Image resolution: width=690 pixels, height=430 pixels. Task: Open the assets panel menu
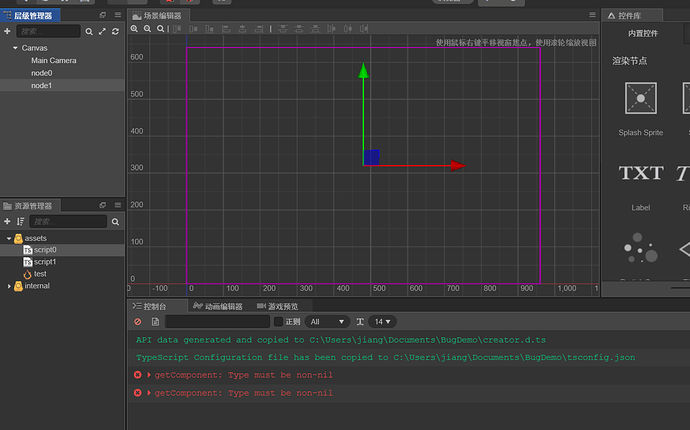click(117, 205)
